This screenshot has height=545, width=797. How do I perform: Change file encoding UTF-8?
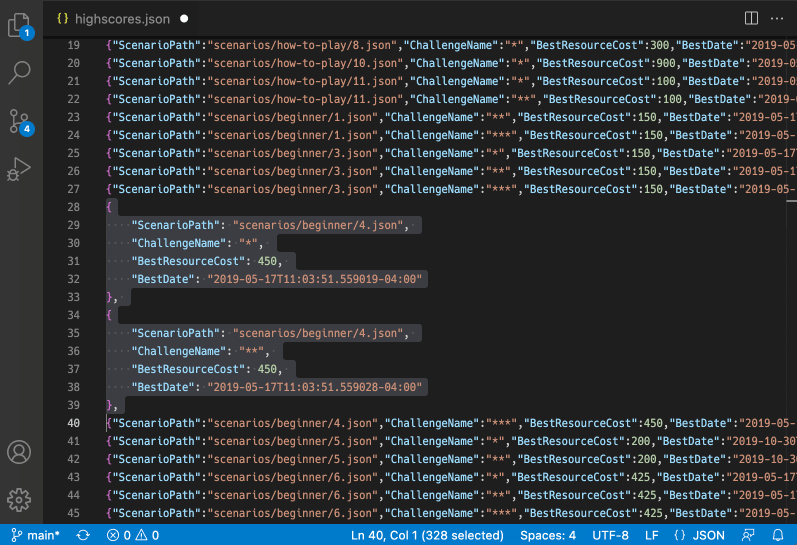click(610, 535)
